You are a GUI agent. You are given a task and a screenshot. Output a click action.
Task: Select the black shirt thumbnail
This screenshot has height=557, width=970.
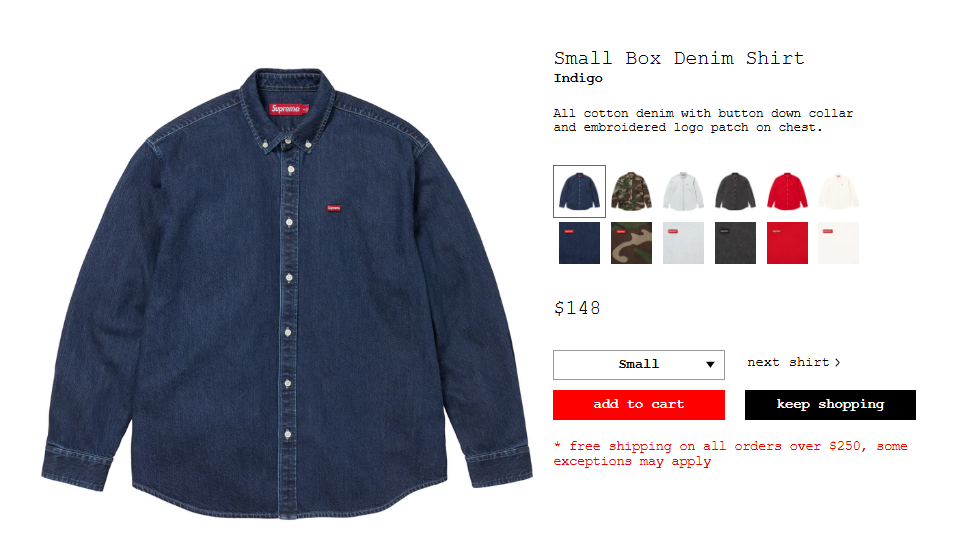(735, 191)
